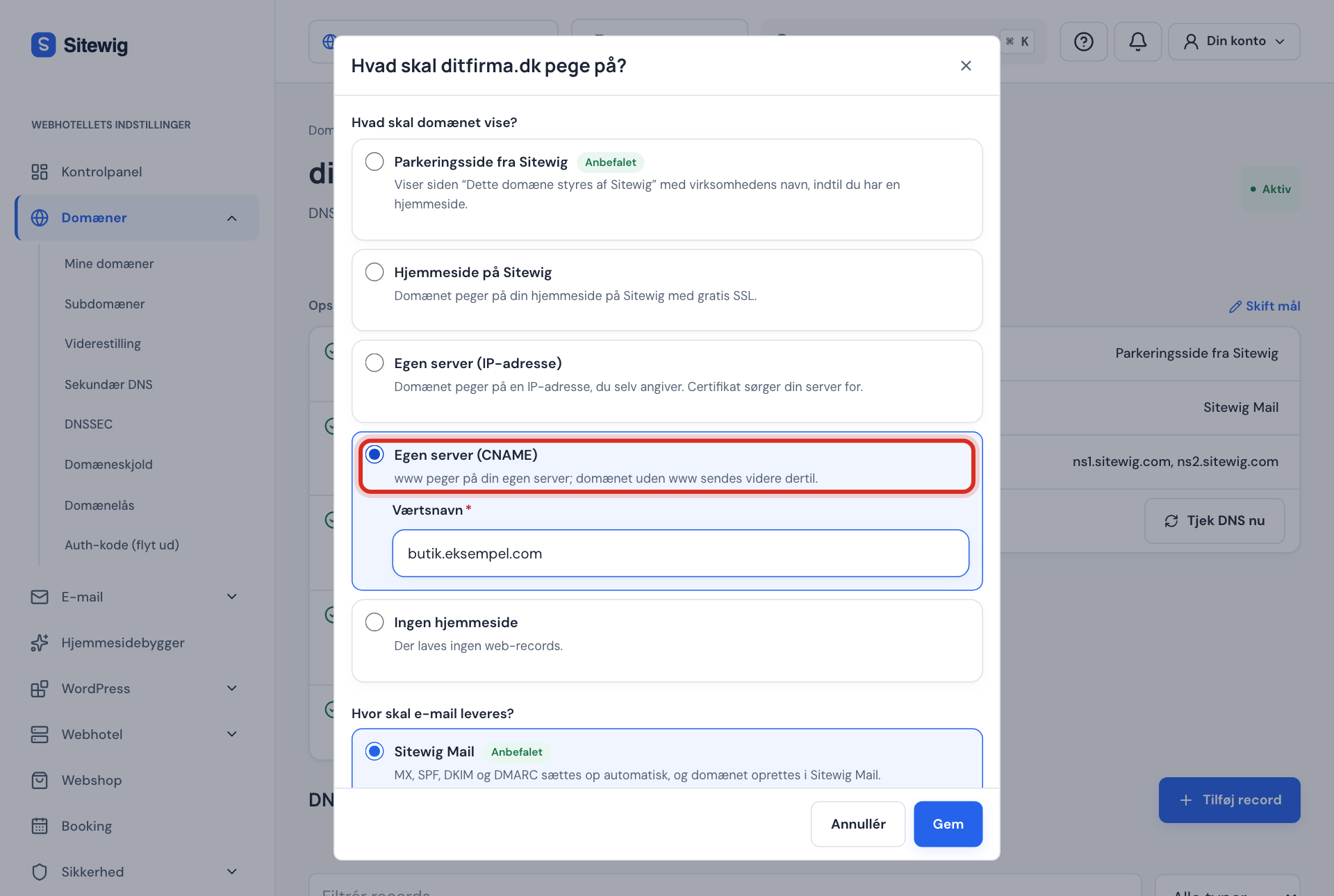Open Domæneskjold submenu item

108,465
